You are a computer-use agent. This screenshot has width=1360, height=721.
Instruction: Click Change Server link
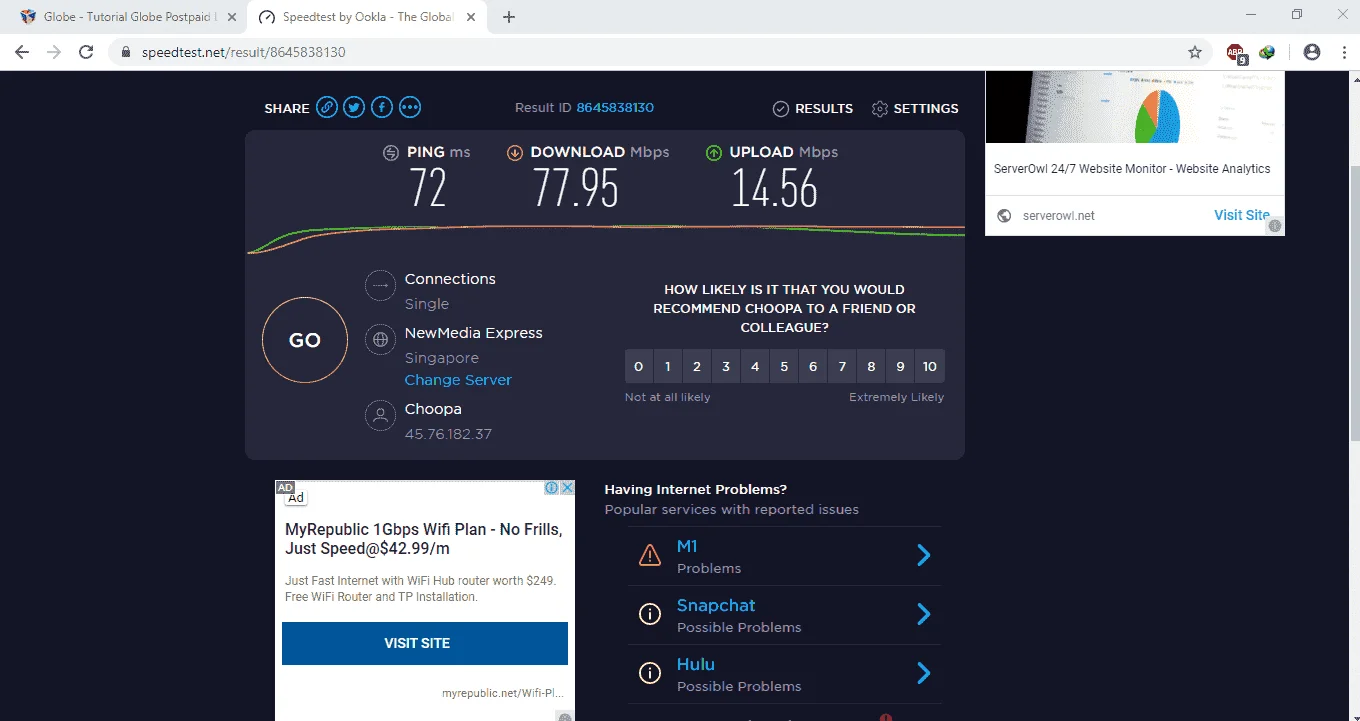click(458, 380)
